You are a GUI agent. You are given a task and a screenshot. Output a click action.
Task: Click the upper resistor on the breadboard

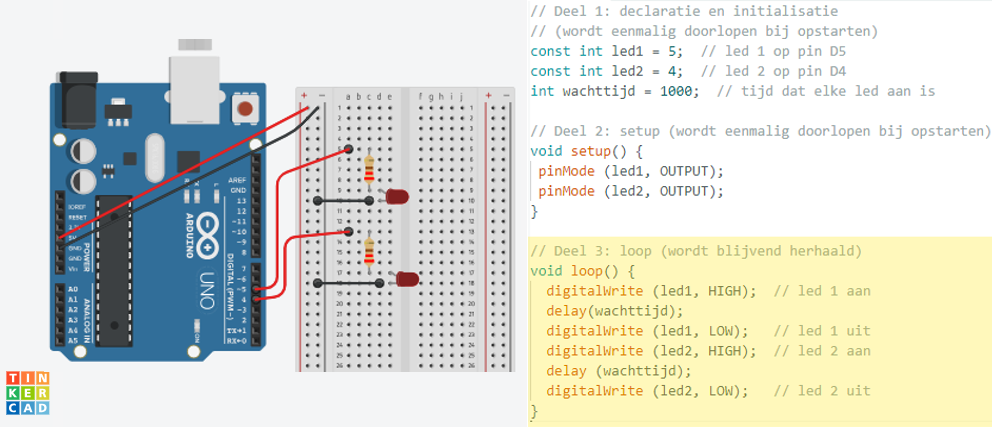coord(371,170)
